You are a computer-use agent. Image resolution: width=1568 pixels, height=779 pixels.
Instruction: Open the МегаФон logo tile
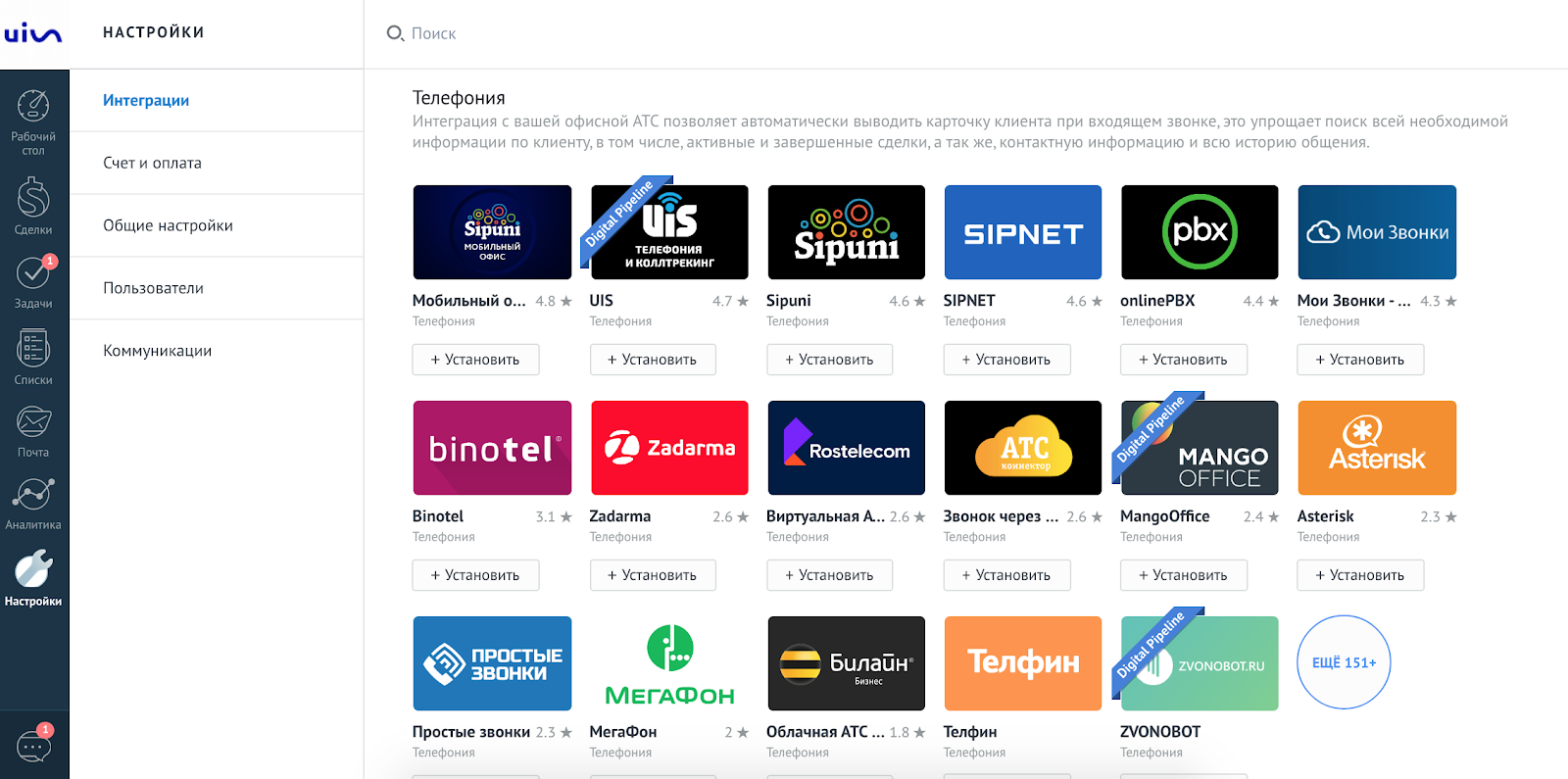669,663
